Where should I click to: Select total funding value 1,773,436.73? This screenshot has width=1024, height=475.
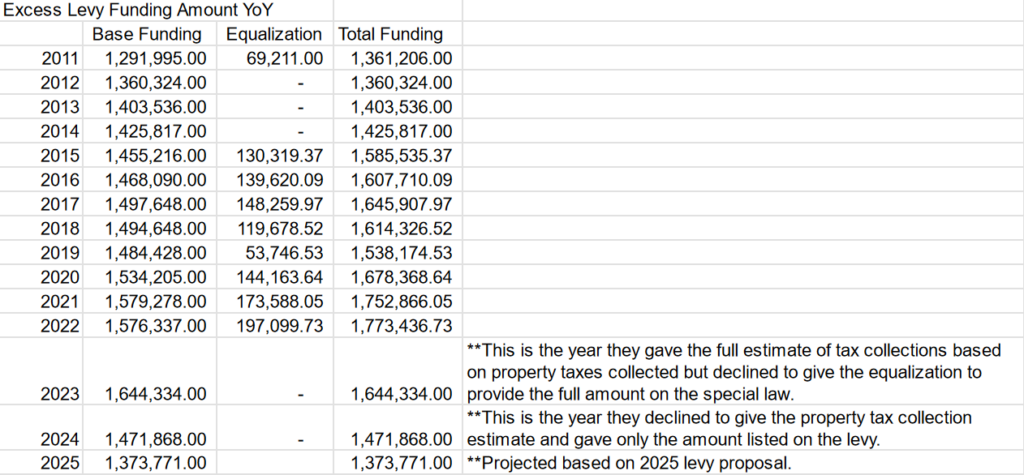[x=402, y=326]
